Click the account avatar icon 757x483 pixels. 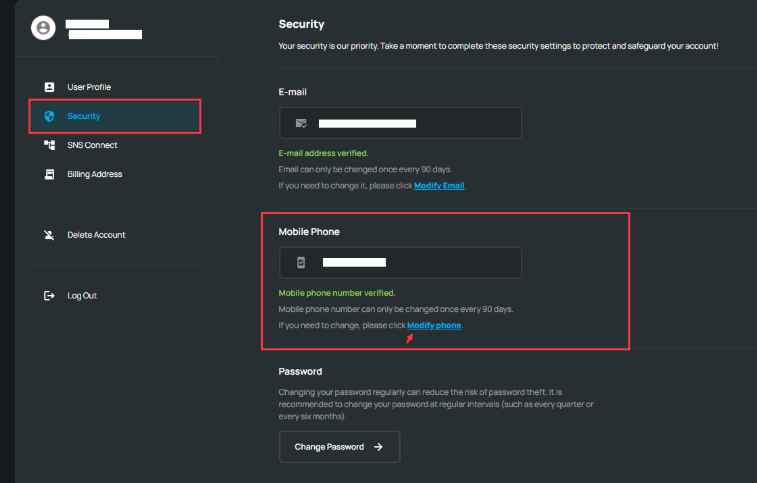pyautogui.click(x=42, y=28)
